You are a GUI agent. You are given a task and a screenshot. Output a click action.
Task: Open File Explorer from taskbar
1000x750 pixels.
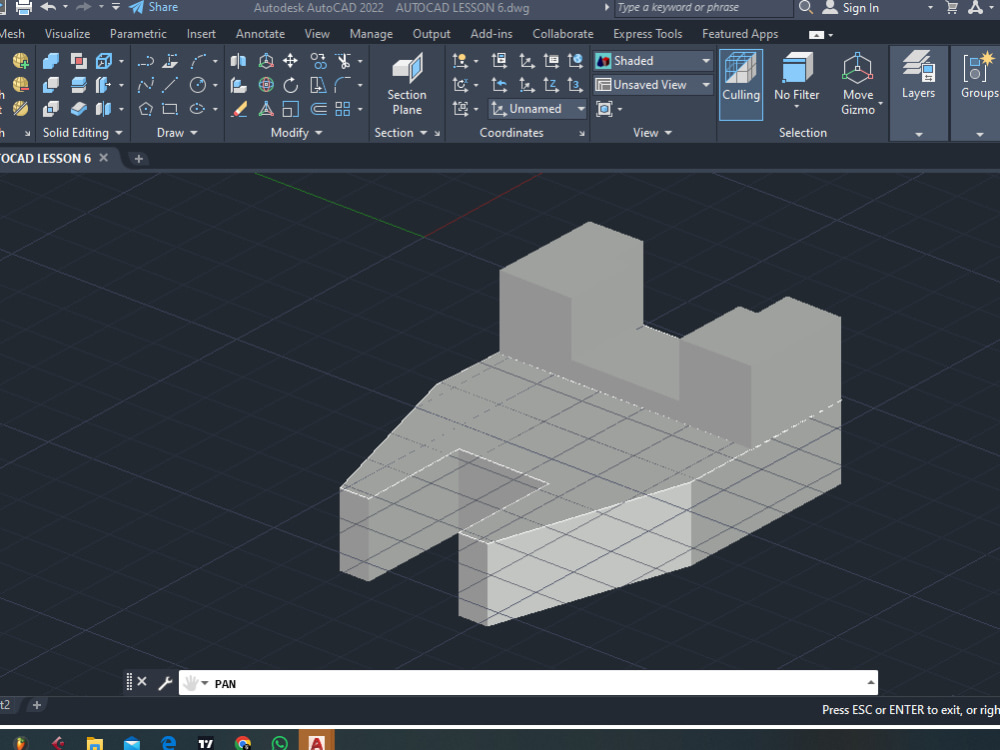[94, 743]
